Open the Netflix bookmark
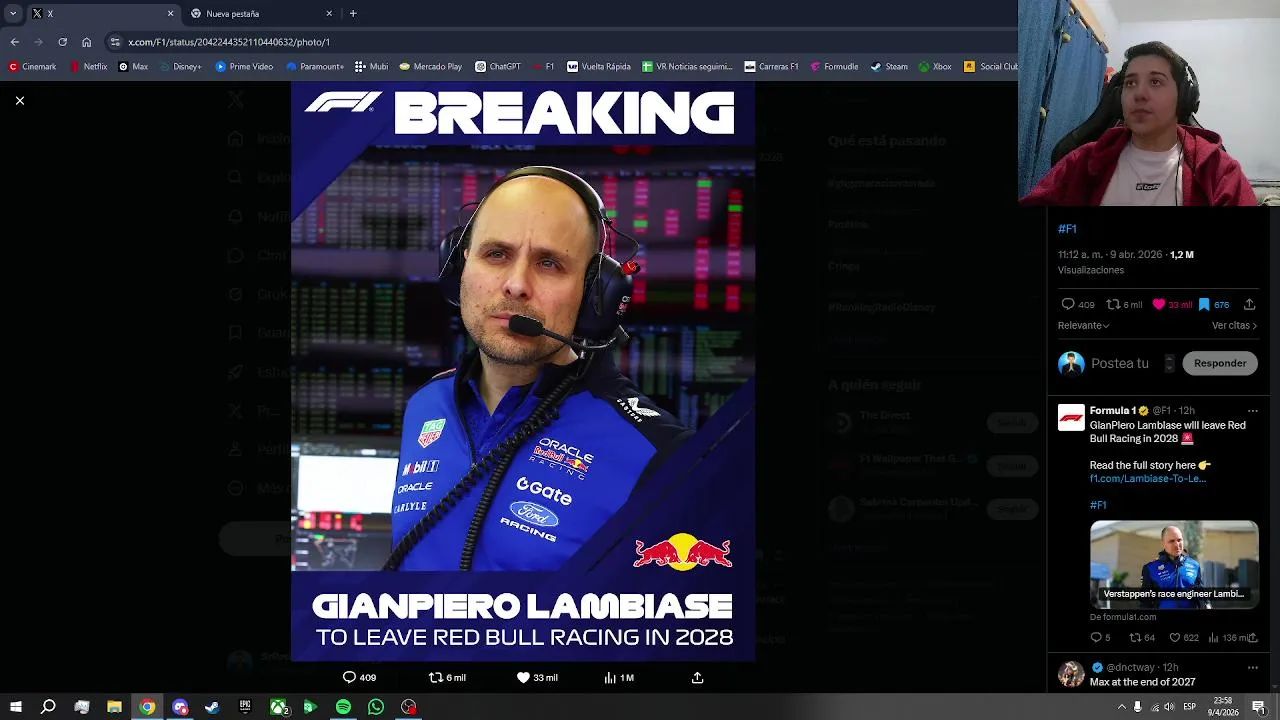The height and width of the screenshot is (720, 1280). click(88, 67)
